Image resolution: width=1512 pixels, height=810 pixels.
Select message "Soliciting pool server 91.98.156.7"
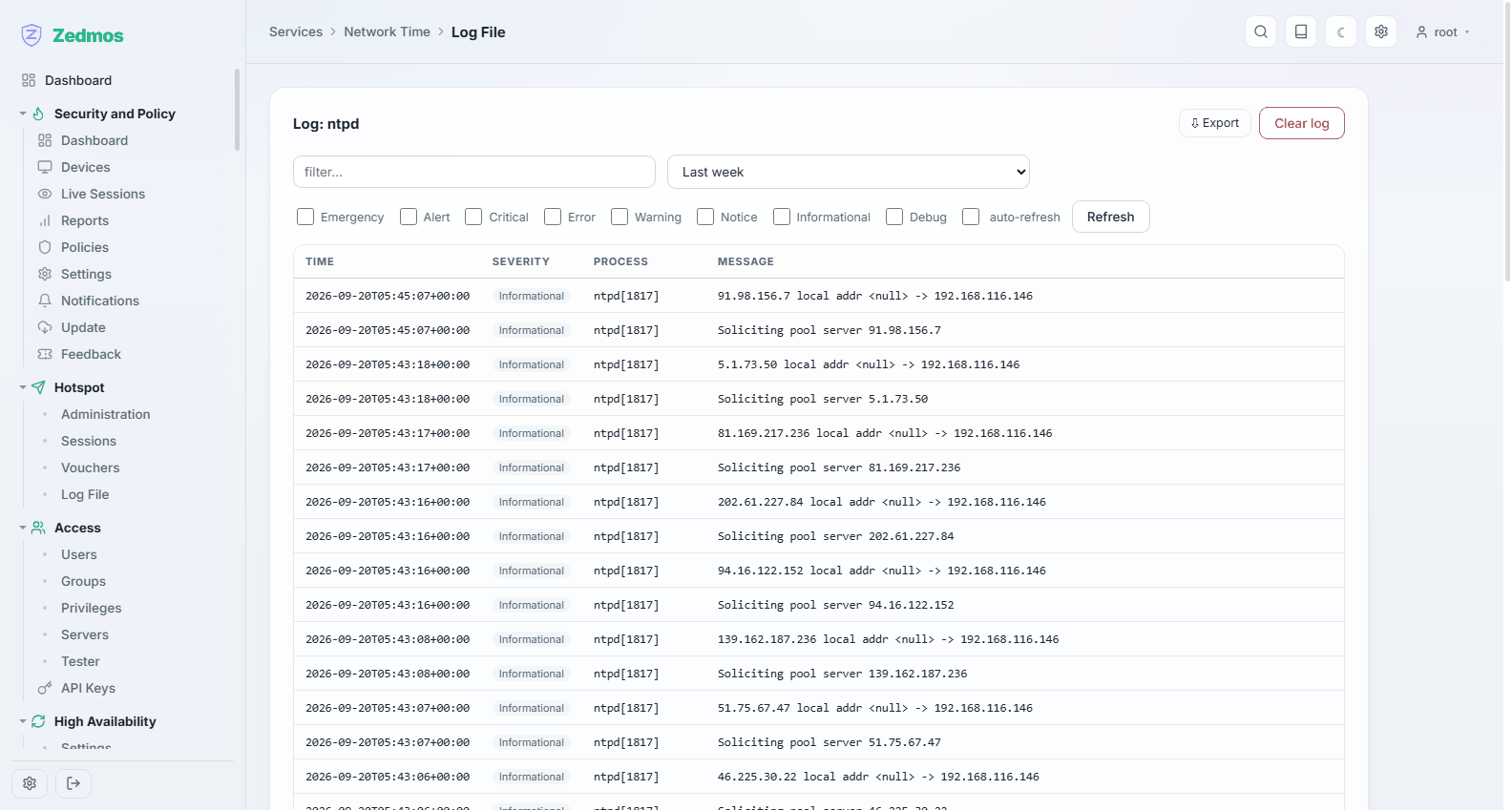tap(829, 330)
